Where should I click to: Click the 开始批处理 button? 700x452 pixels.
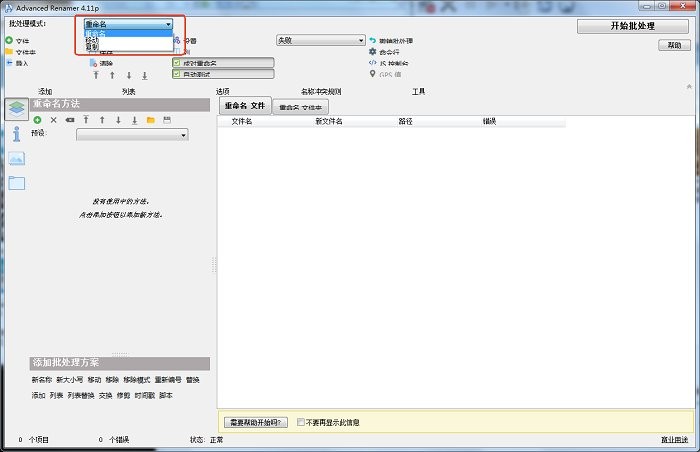coord(632,26)
